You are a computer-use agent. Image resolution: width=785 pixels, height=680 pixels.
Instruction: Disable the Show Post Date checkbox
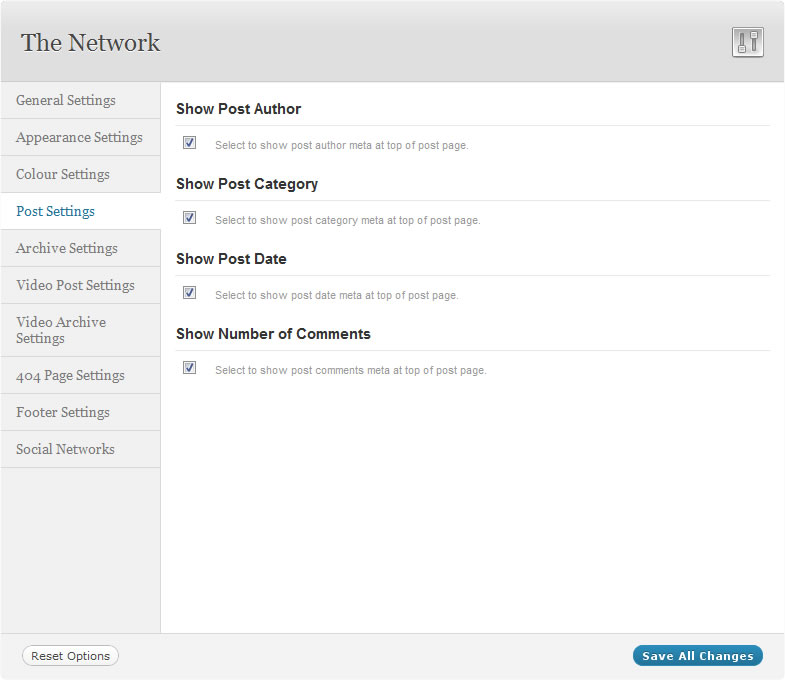tap(189, 293)
